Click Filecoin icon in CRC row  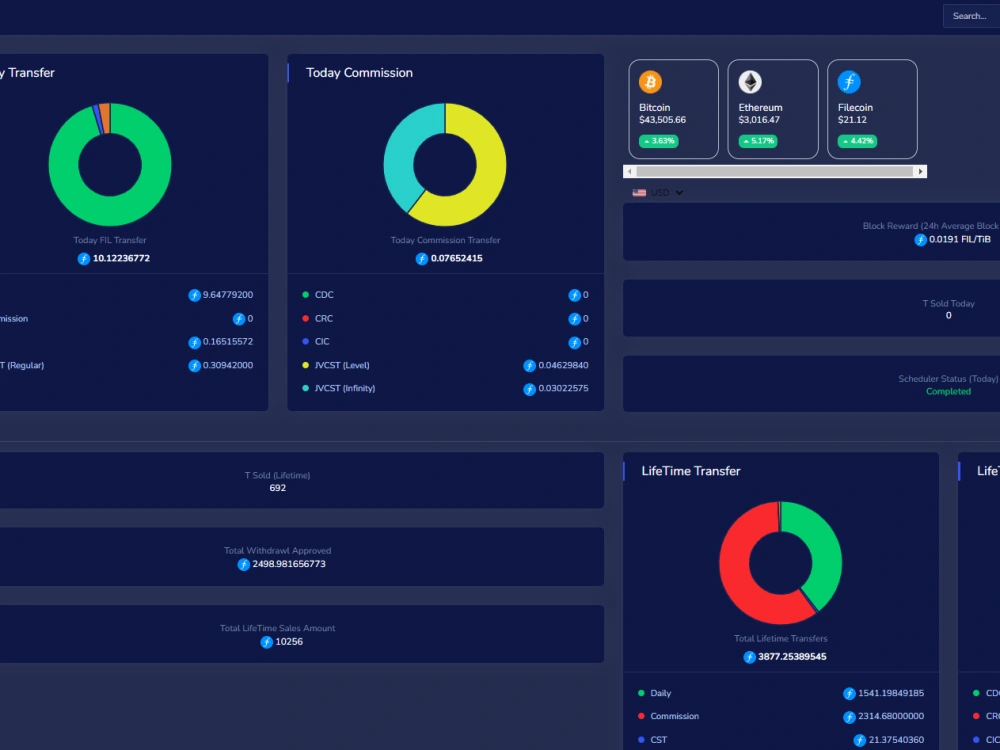575,319
